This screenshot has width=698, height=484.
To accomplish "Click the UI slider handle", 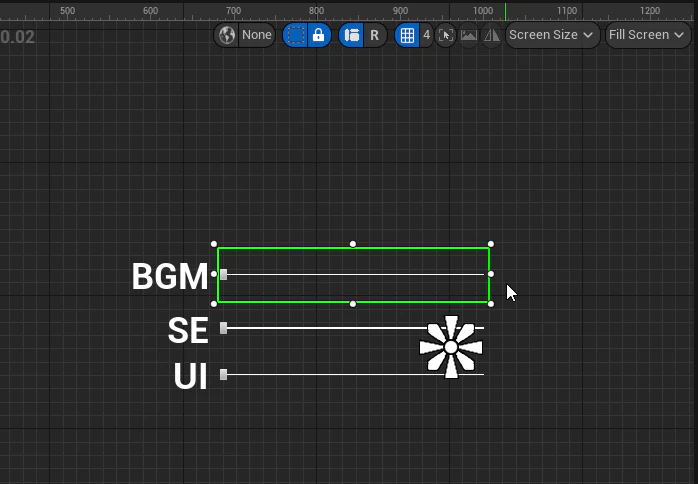I will click(223, 374).
